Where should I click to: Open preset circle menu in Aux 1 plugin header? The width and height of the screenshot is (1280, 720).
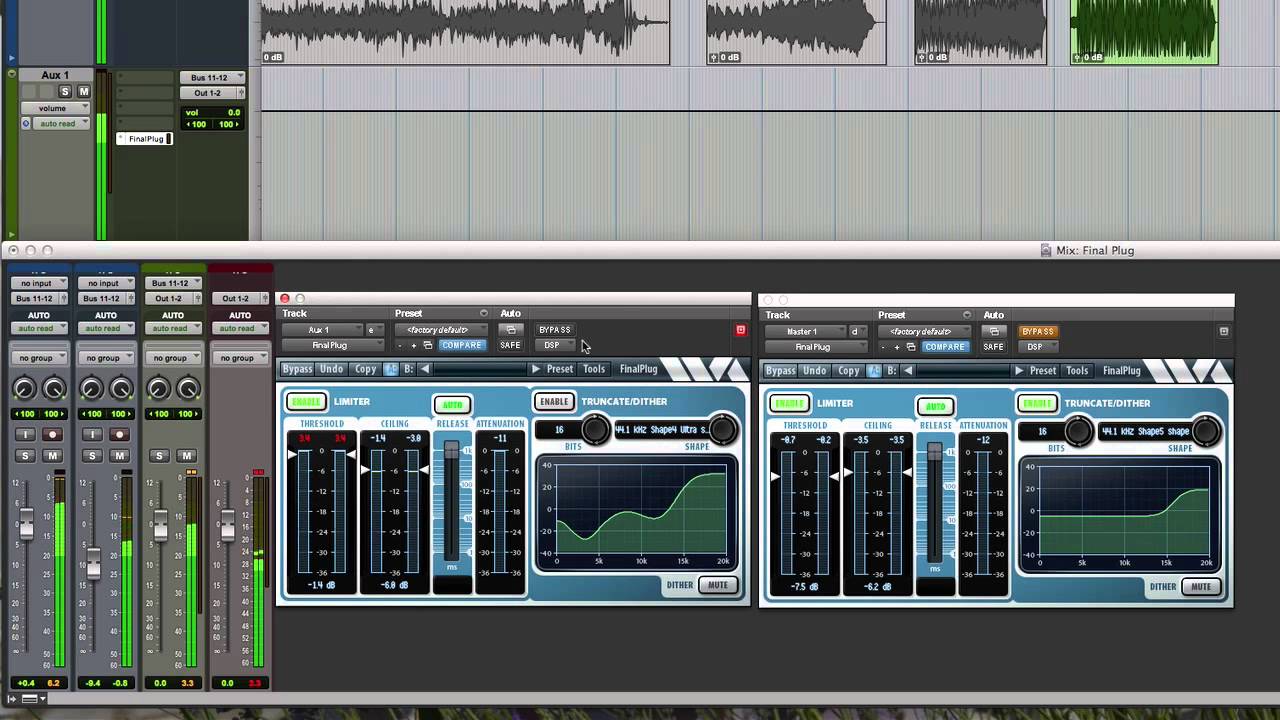coord(484,314)
